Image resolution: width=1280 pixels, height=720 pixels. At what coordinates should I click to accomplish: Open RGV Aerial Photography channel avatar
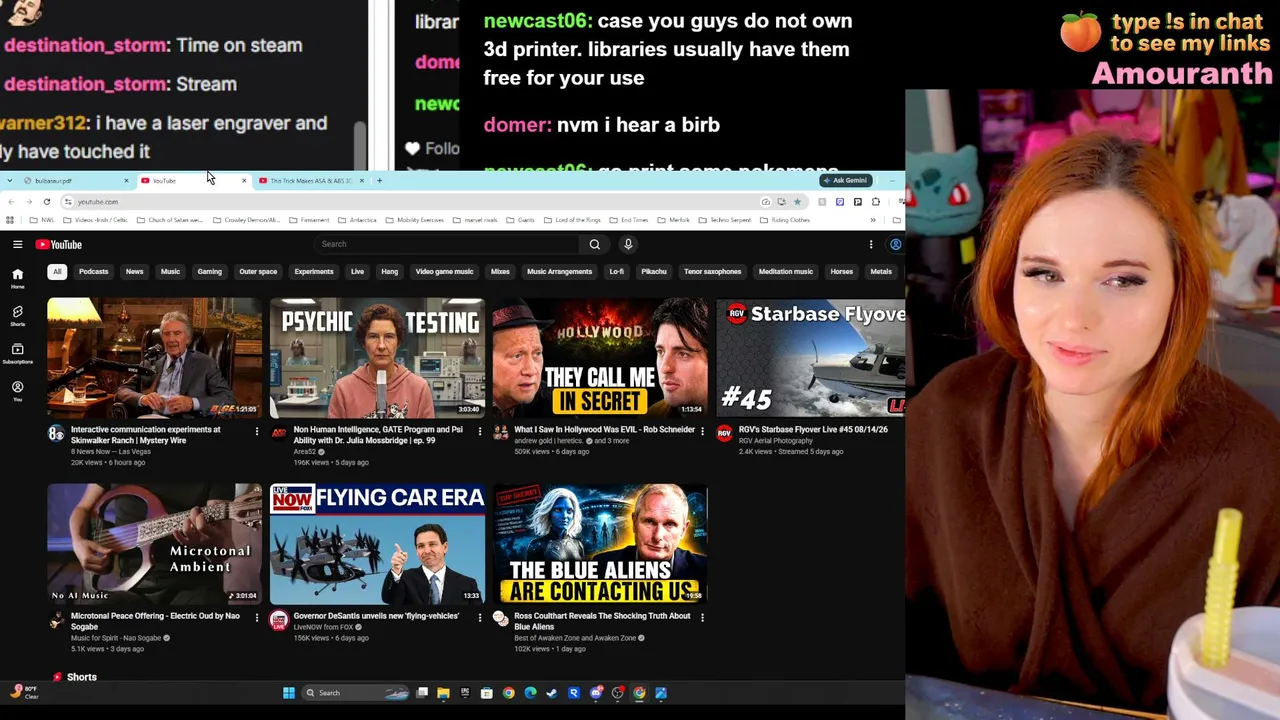click(724, 433)
